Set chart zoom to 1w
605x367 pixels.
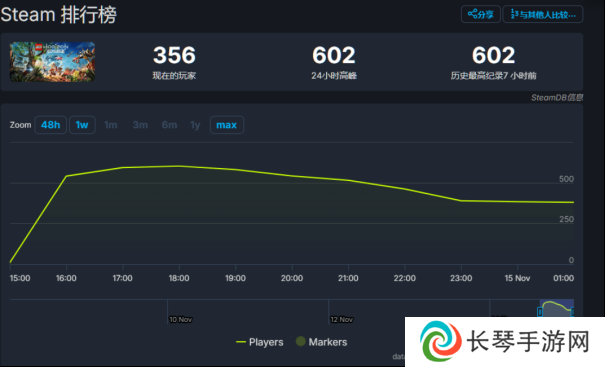point(82,125)
